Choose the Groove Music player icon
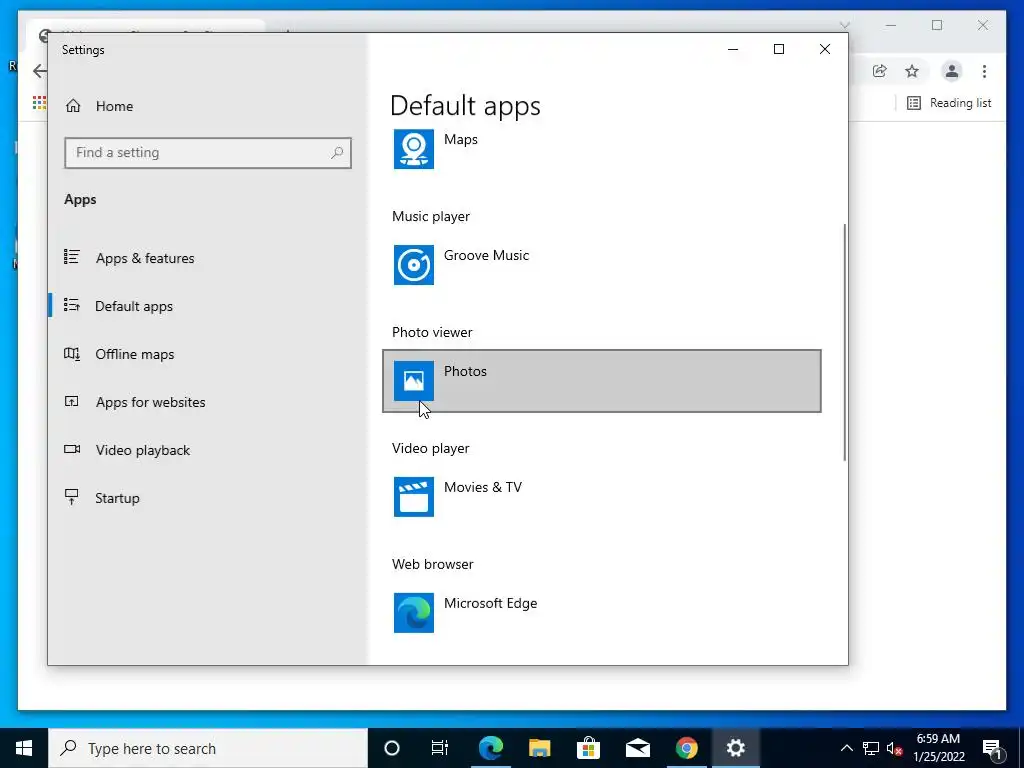 [413, 264]
